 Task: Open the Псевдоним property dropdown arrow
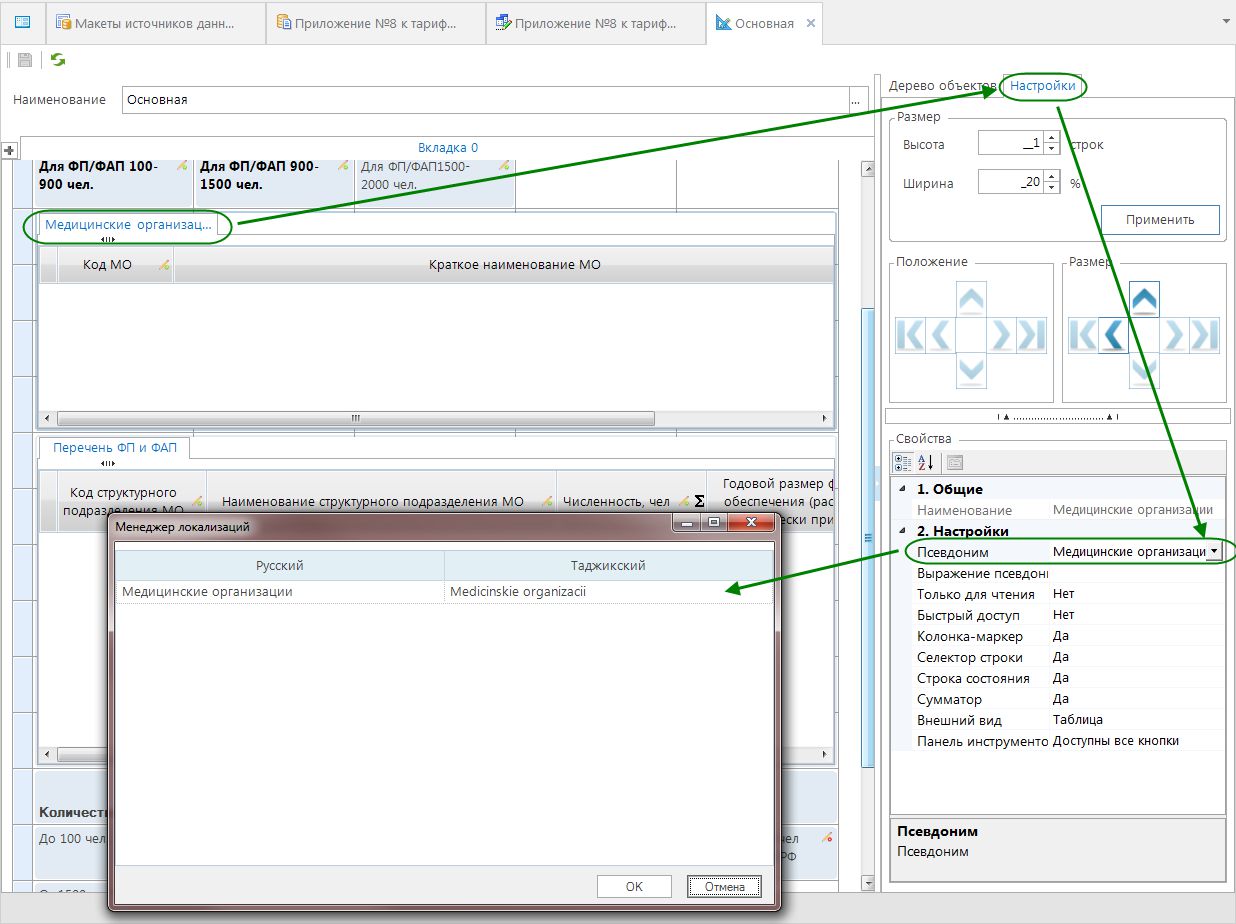1214,551
